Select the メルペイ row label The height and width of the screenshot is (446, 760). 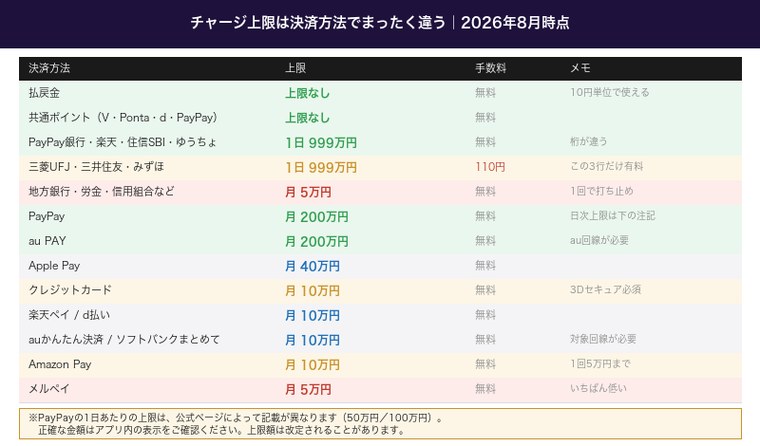click(x=49, y=389)
